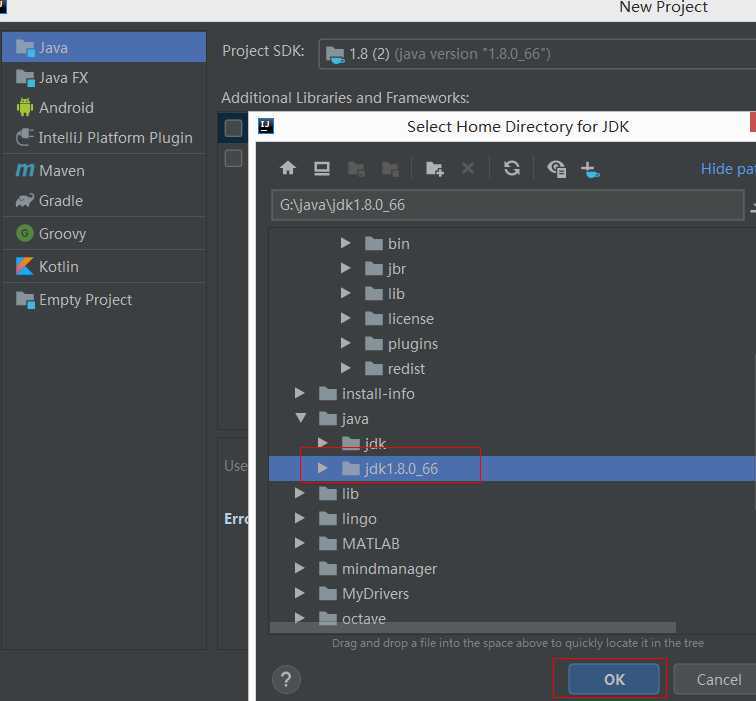
Task: Click the IntelliJ icon in dialog title
Action: pyautogui.click(x=266, y=126)
